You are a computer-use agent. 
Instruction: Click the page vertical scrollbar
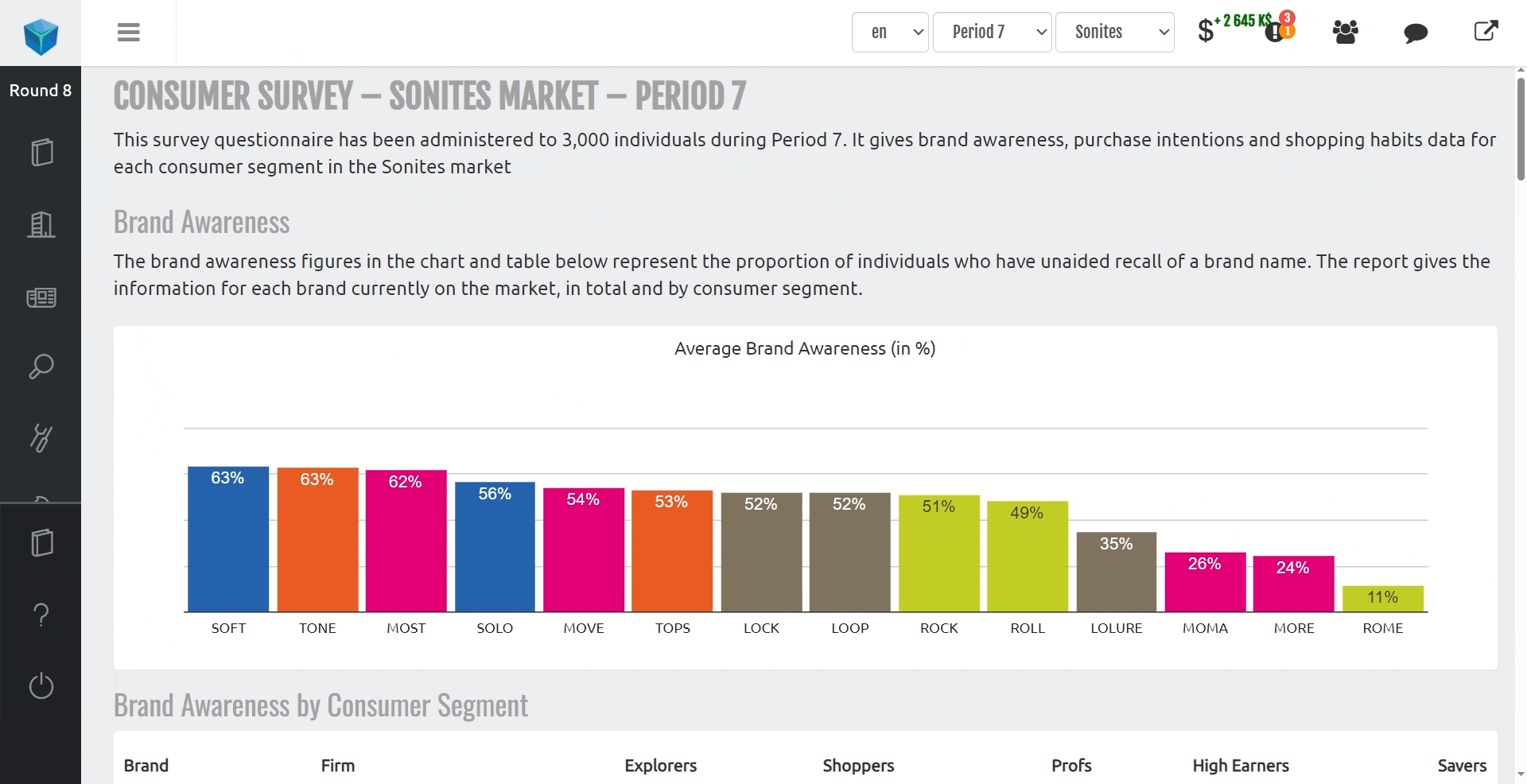(x=1521, y=129)
